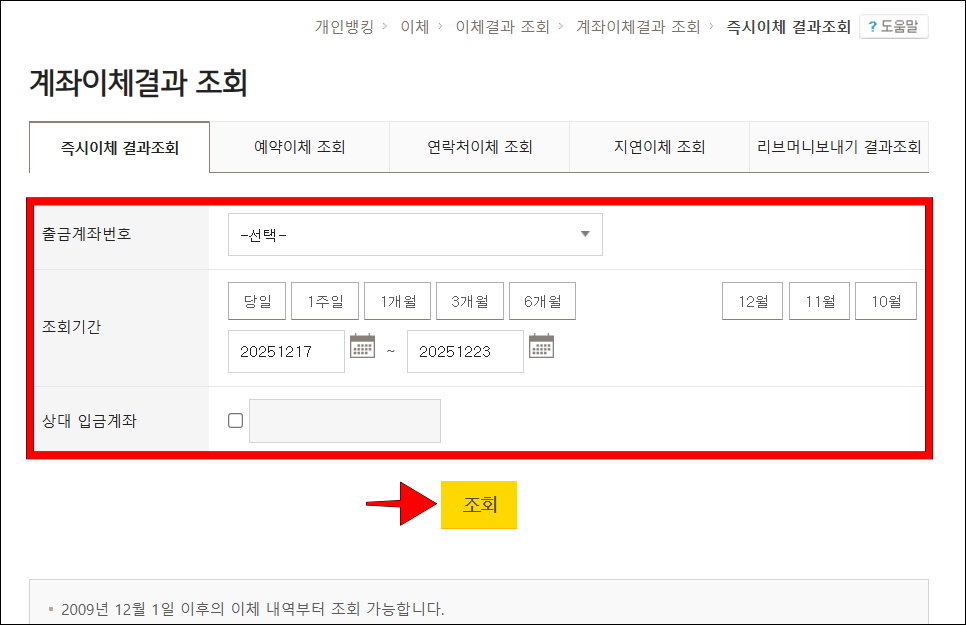Image resolution: width=966 pixels, height=625 pixels.
Task: Open the 도움말 help button
Action: click(x=895, y=27)
